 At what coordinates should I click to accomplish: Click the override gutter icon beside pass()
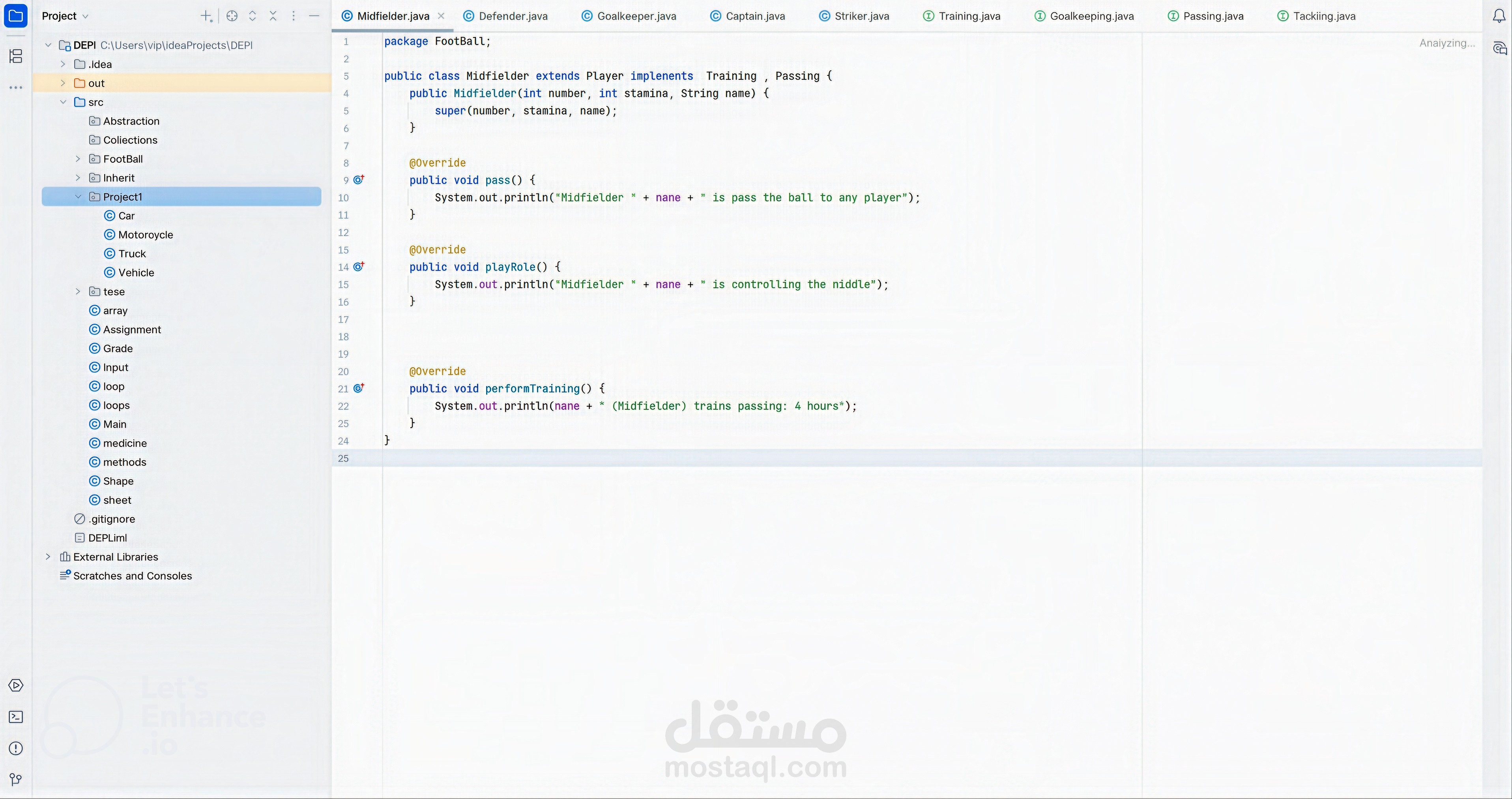[359, 180]
